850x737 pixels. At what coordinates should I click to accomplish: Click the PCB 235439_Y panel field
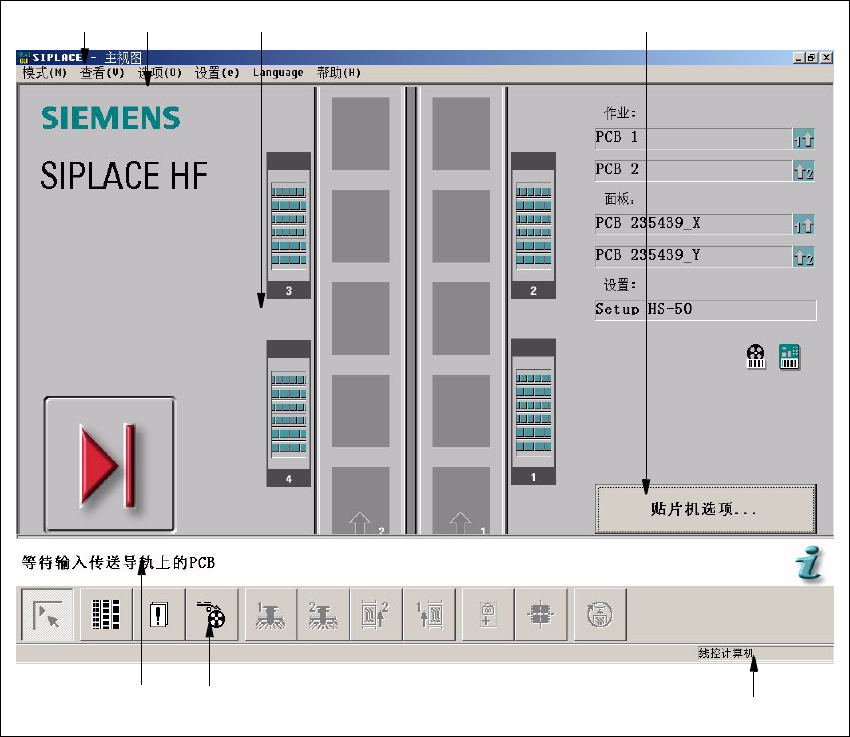693,256
